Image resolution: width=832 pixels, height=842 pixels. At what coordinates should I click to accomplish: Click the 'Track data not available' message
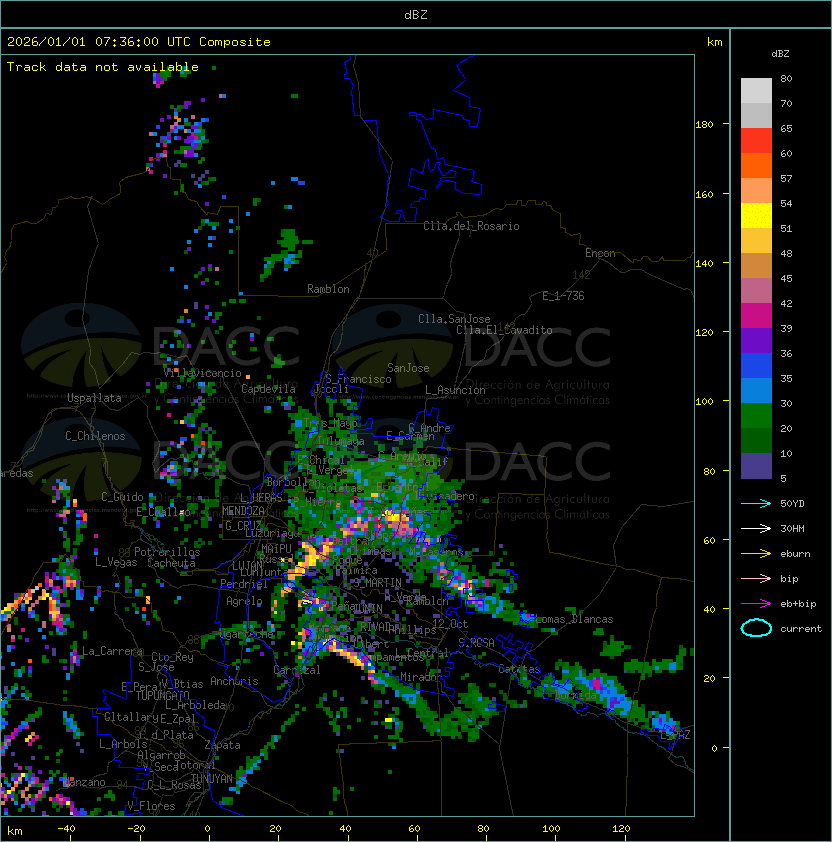pyautogui.click(x=103, y=67)
